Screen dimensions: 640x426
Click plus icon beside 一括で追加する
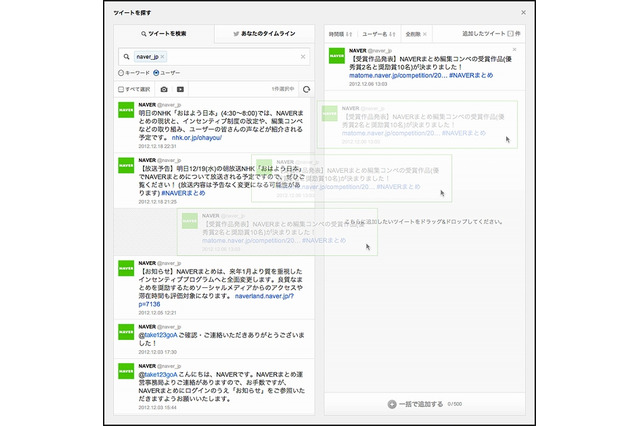[392, 404]
